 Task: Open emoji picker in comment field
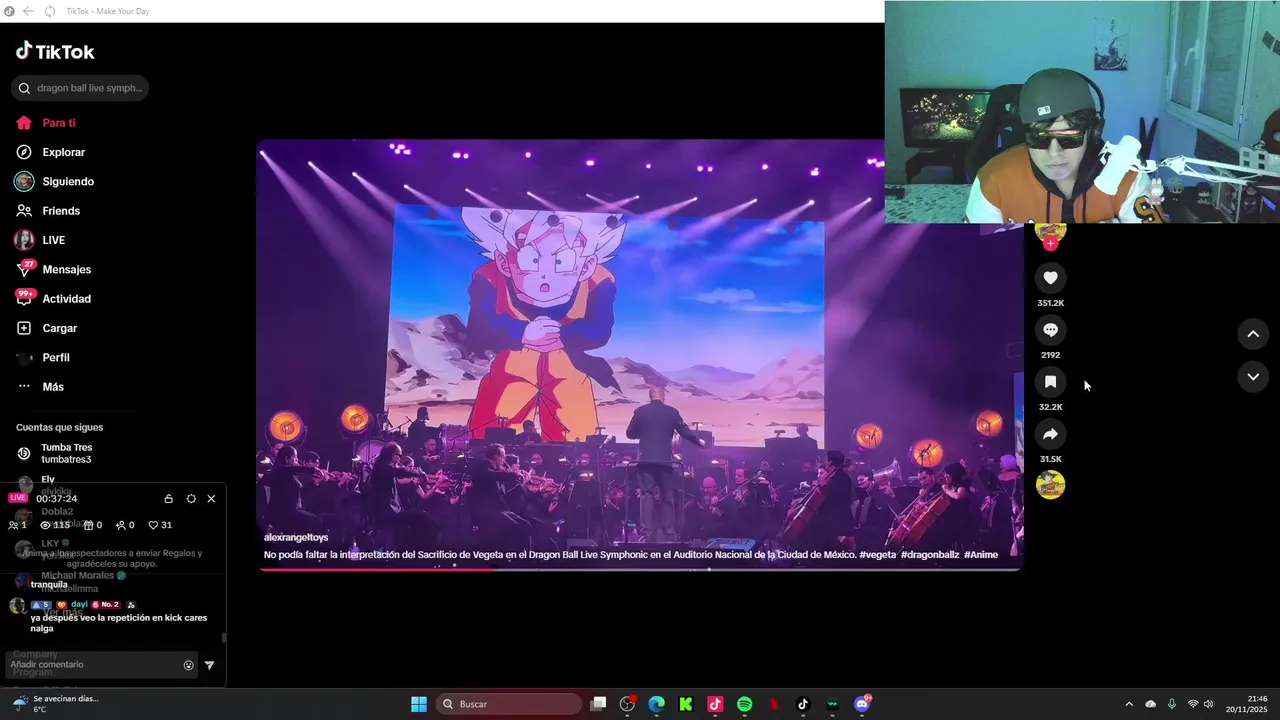point(188,665)
